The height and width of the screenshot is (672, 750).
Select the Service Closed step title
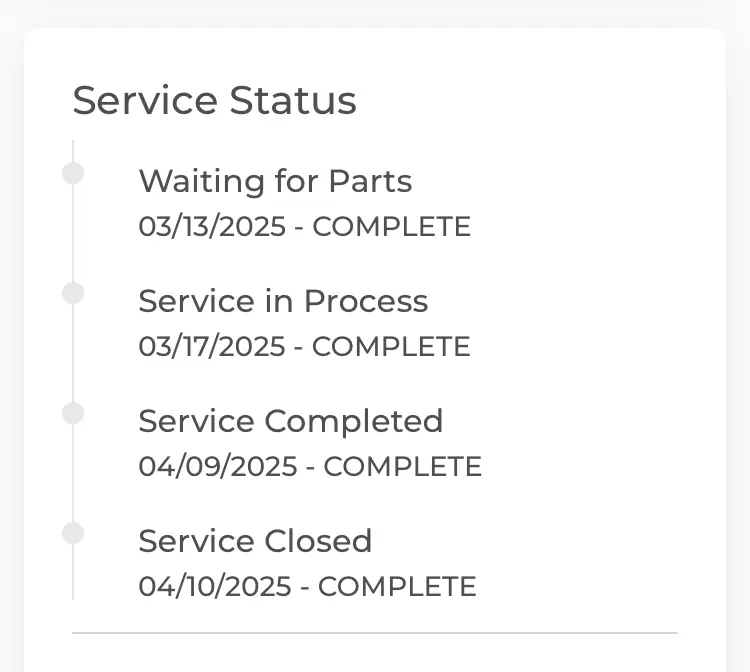pos(255,541)
